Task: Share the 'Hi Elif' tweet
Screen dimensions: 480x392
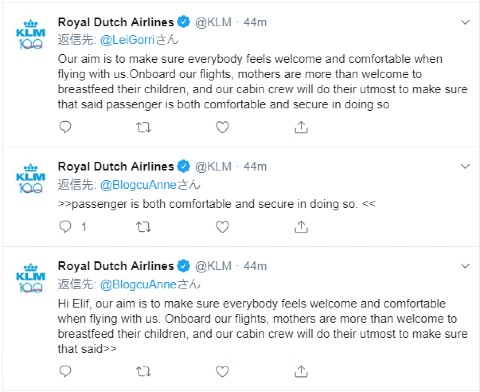Action: coord(301,371)
